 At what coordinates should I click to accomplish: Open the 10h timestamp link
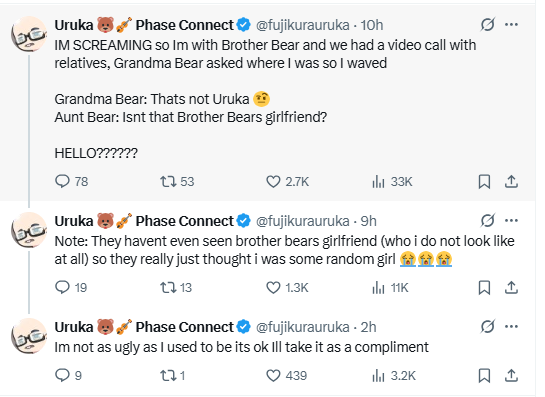pyautogui.click(x=372, y=25)
